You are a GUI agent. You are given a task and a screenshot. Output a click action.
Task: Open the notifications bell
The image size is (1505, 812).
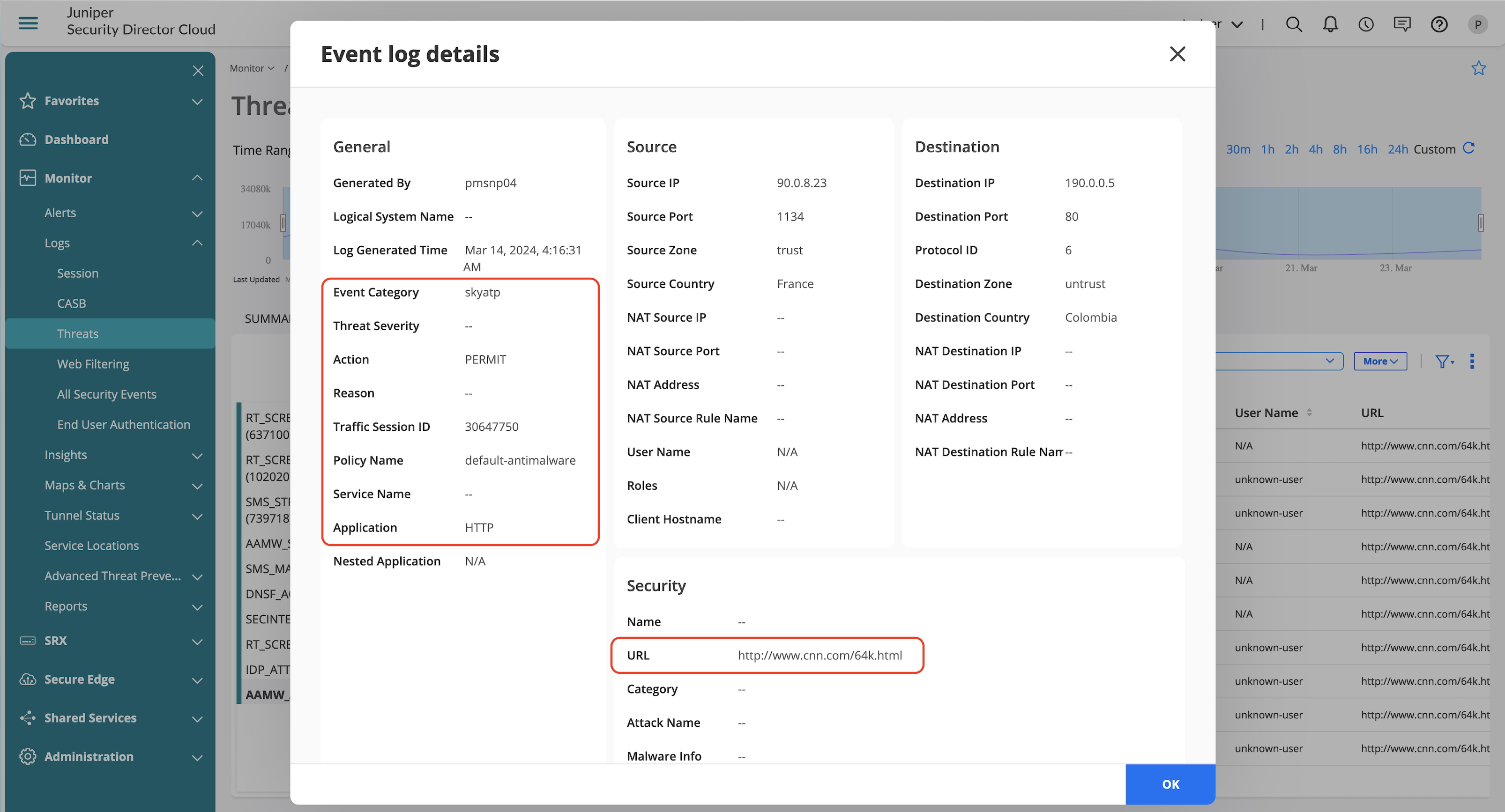[x=1330, y=24]
